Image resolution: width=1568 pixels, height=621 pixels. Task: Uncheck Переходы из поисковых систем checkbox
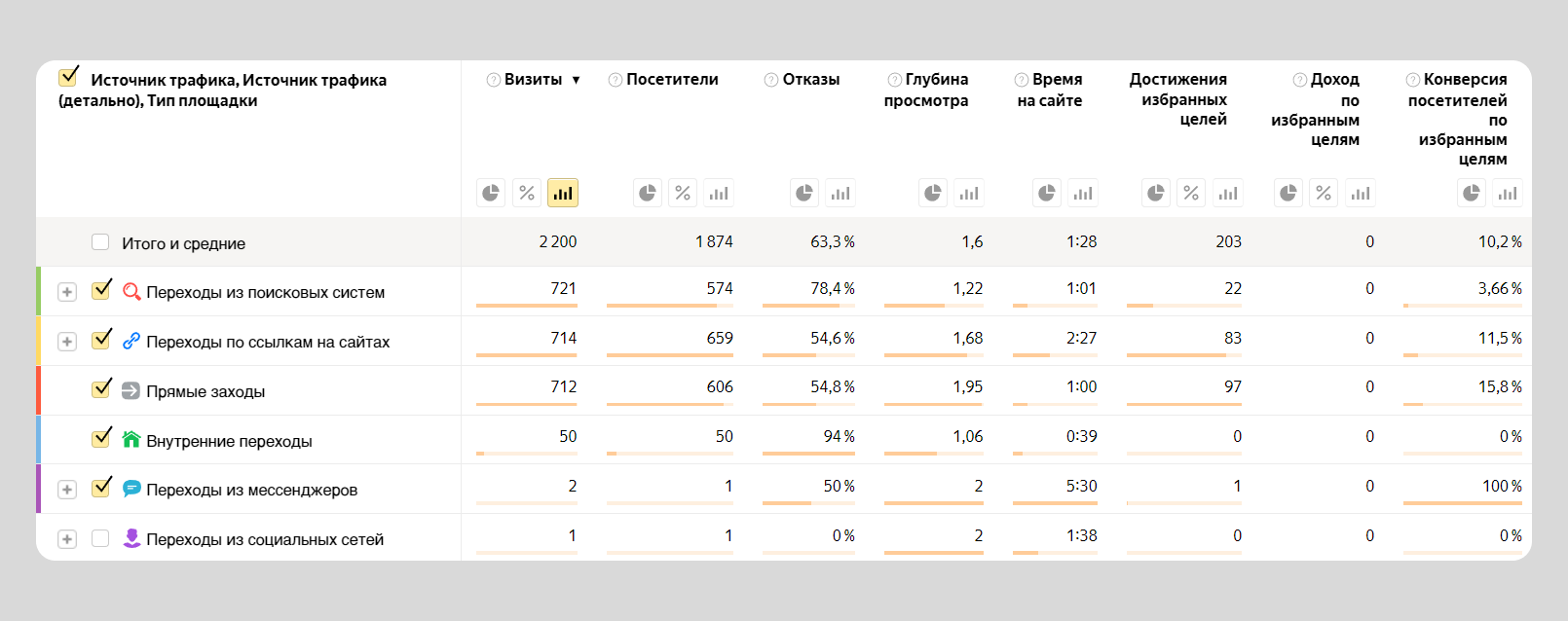tap(101, 290)
